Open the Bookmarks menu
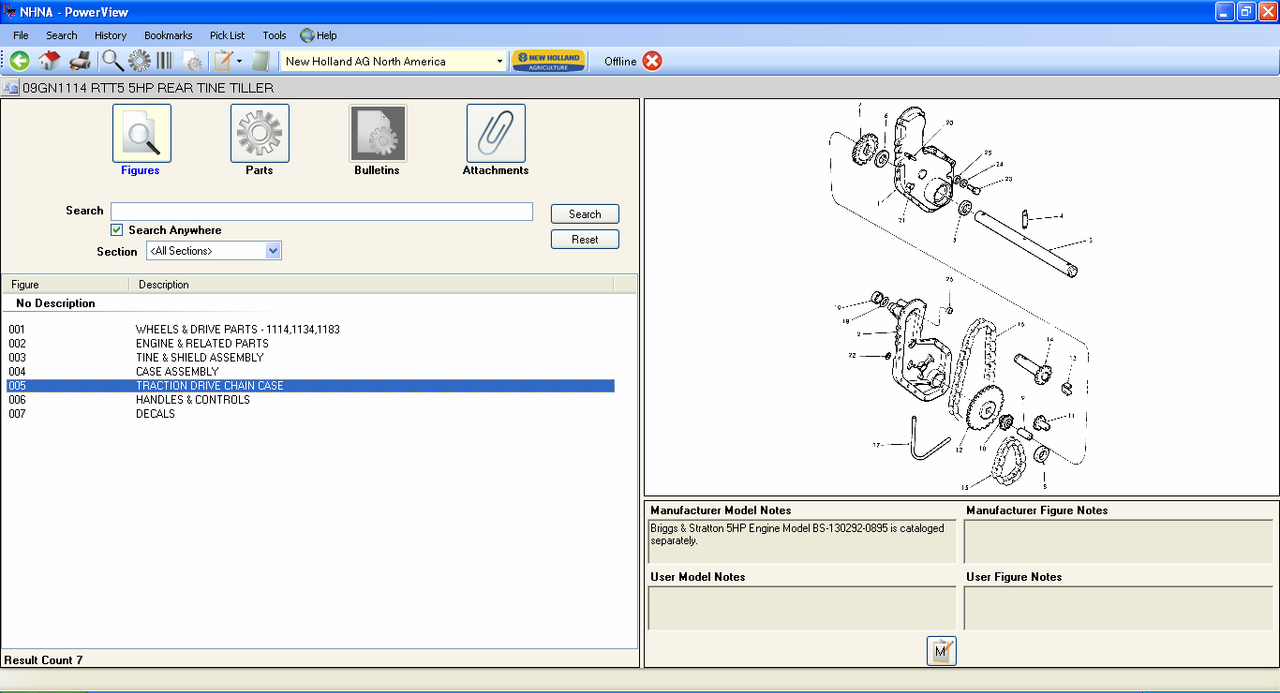Screen dimensions: 1280x693 point(168,35)
